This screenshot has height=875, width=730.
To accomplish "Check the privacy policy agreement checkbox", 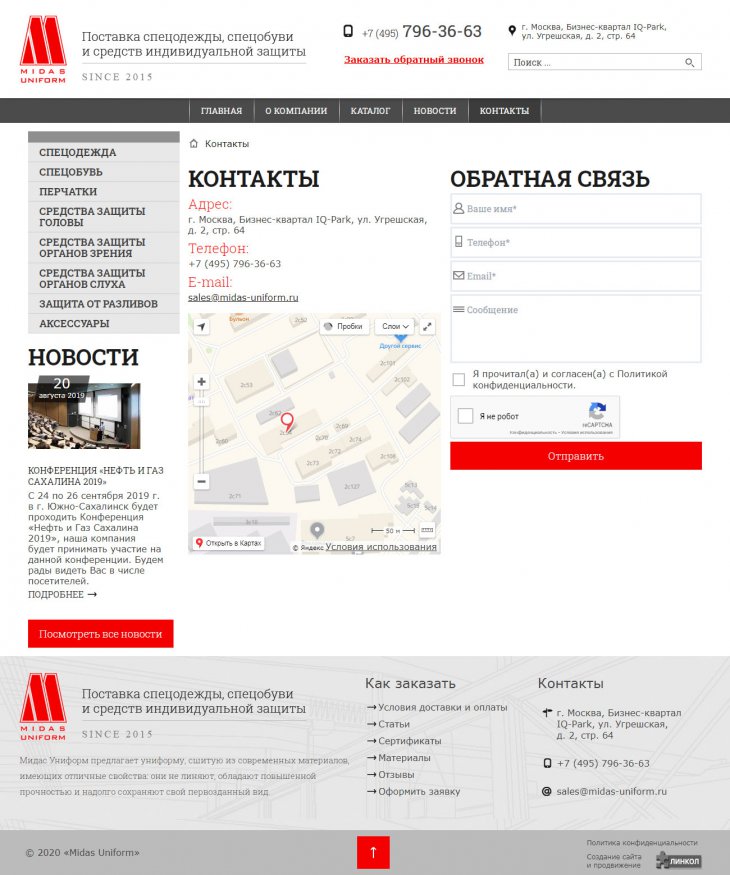I will tap(458, 379).
